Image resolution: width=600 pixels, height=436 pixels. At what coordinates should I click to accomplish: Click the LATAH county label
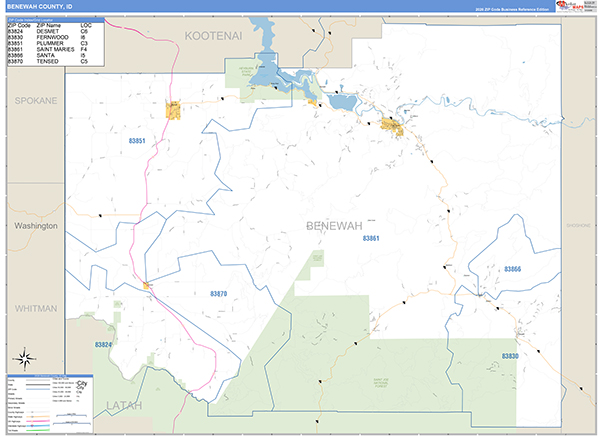(124, 406)
